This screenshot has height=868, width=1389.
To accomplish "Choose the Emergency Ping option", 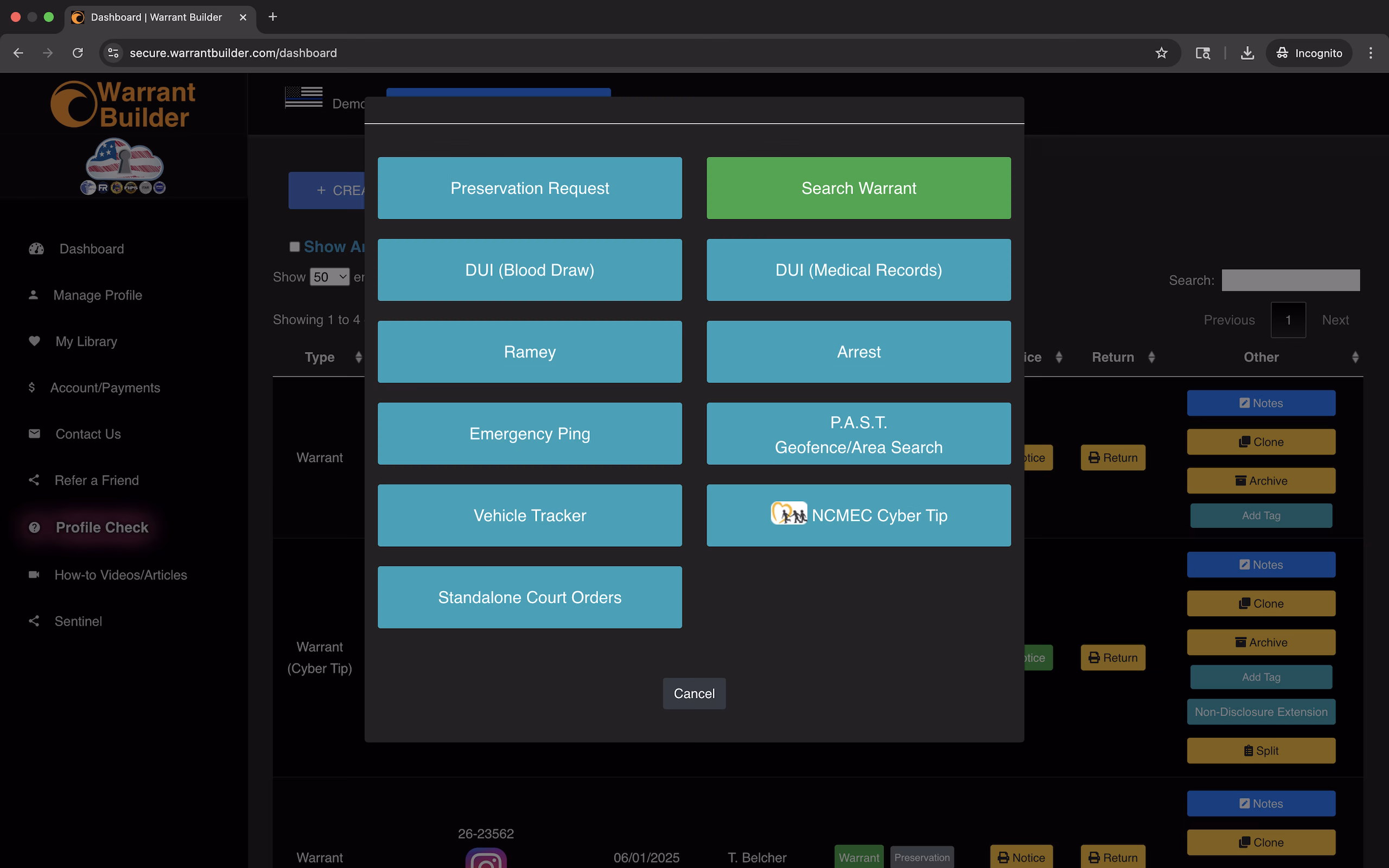I will click(x=529, y=433).
